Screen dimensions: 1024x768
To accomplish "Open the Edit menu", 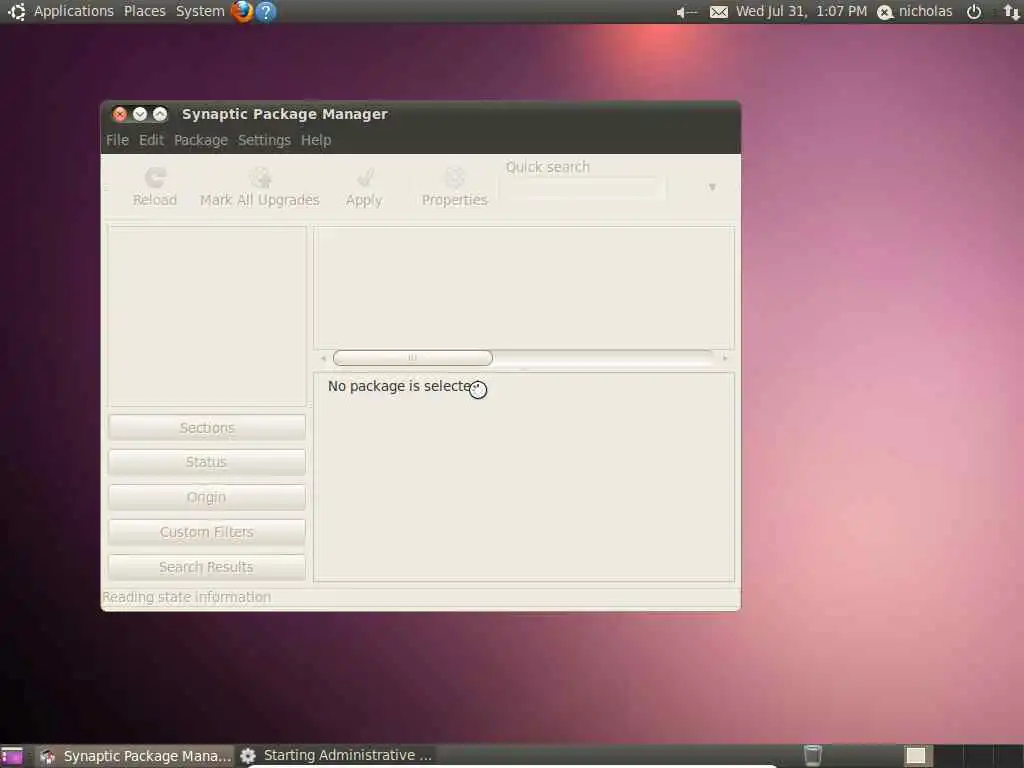I will [x=152, y=140].
